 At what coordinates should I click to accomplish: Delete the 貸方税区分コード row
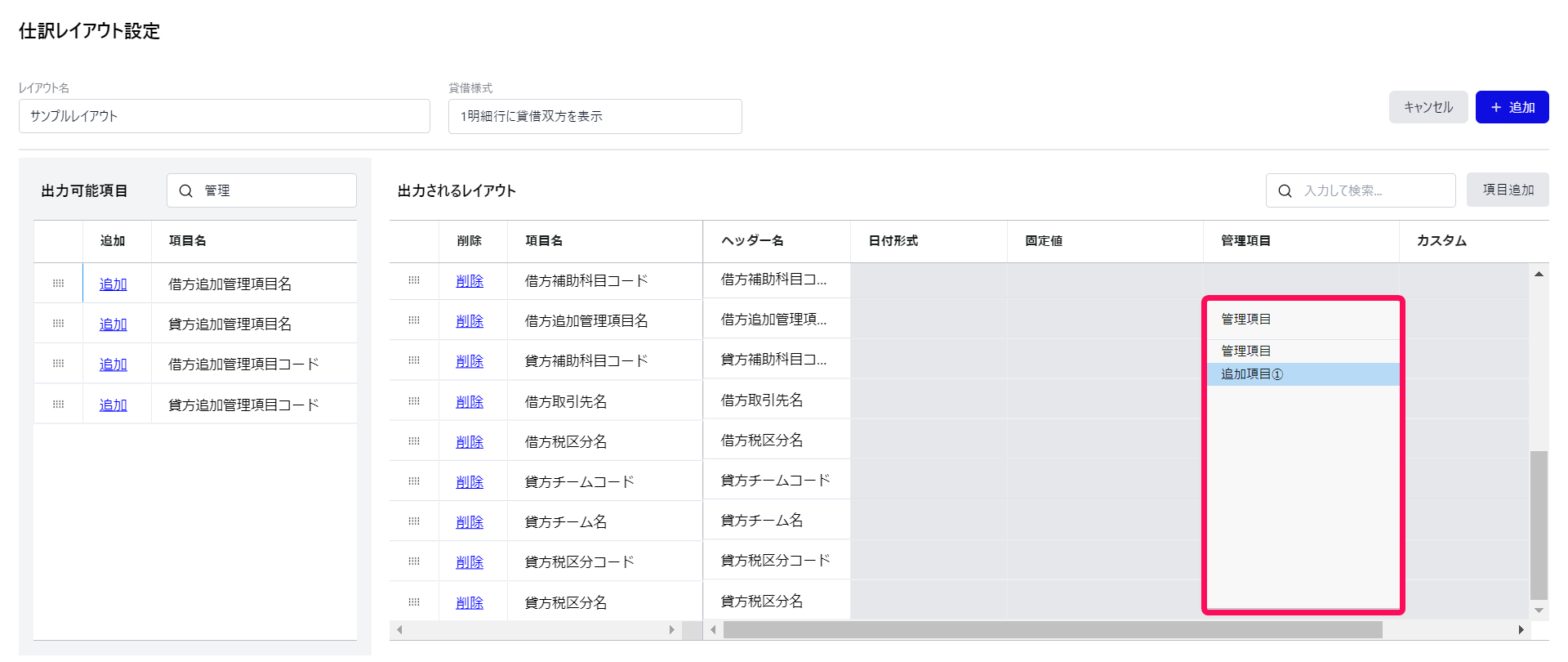point(470,562)
